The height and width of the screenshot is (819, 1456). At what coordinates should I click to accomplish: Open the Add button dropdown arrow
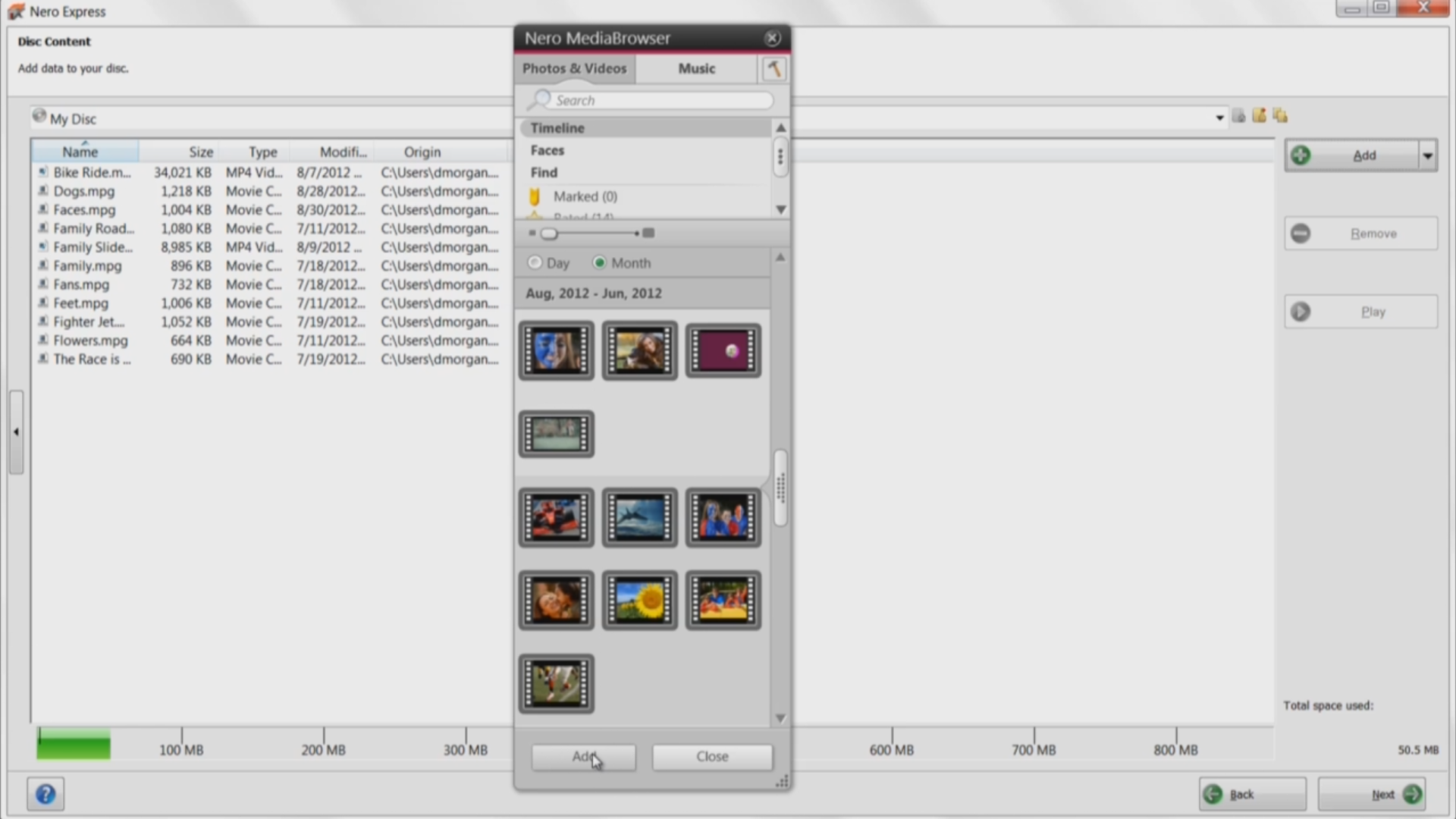(1427, 155)
